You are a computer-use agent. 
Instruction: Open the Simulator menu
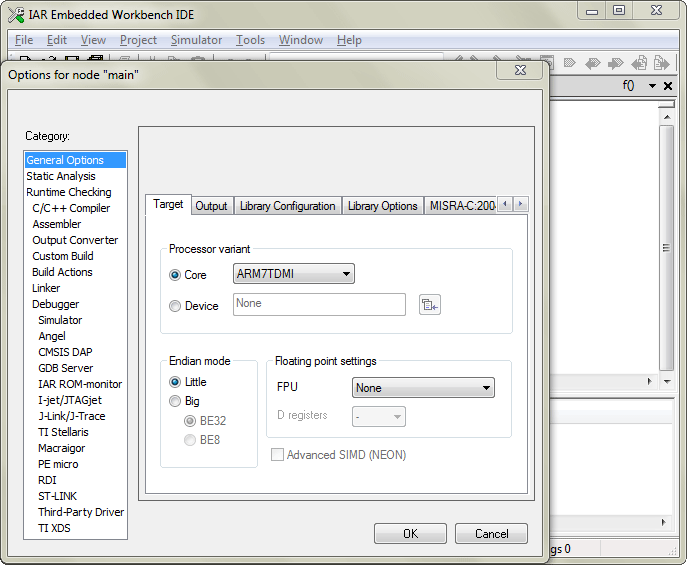196,40
